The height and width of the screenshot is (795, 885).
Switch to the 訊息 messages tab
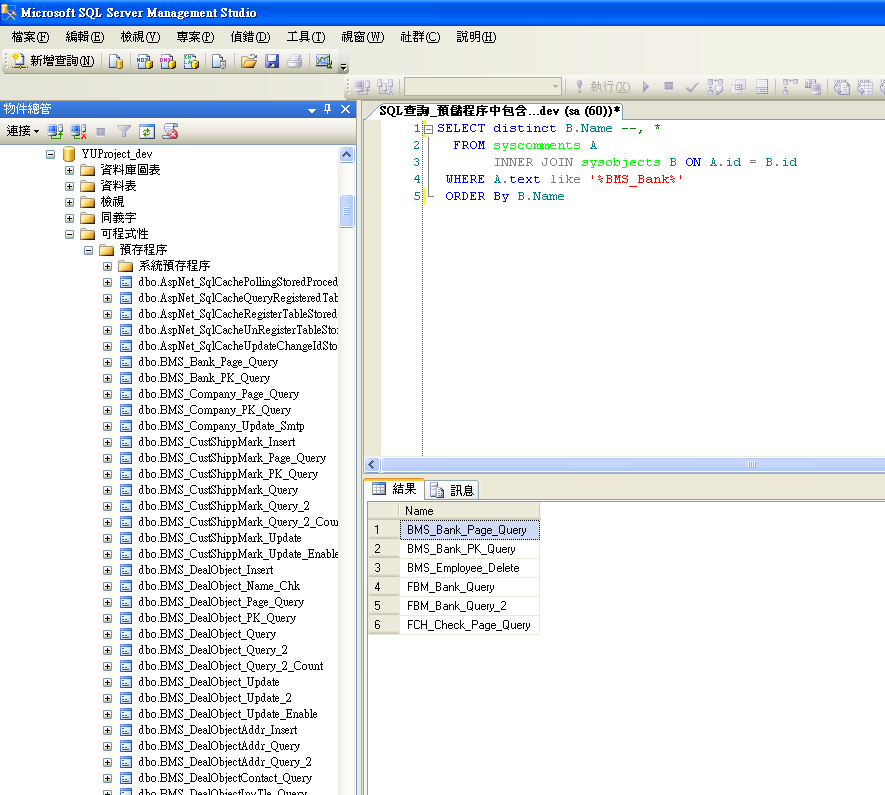click(x=452, y=490)
